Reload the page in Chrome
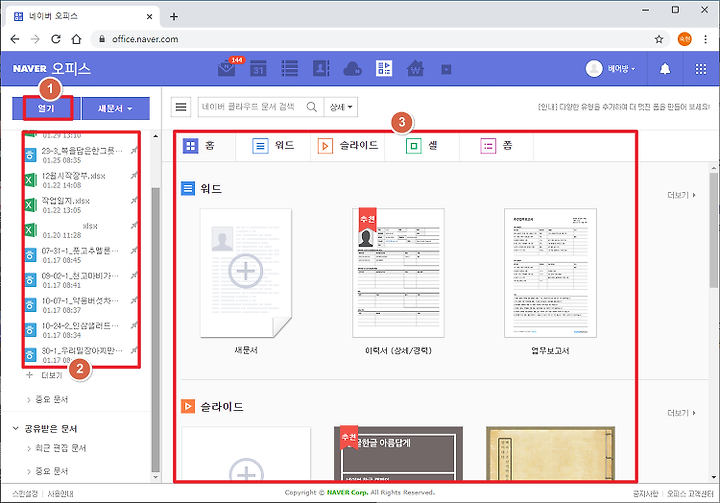Viewport: 720px width, 503px height. pyautogui.click(x=56, y=40)
